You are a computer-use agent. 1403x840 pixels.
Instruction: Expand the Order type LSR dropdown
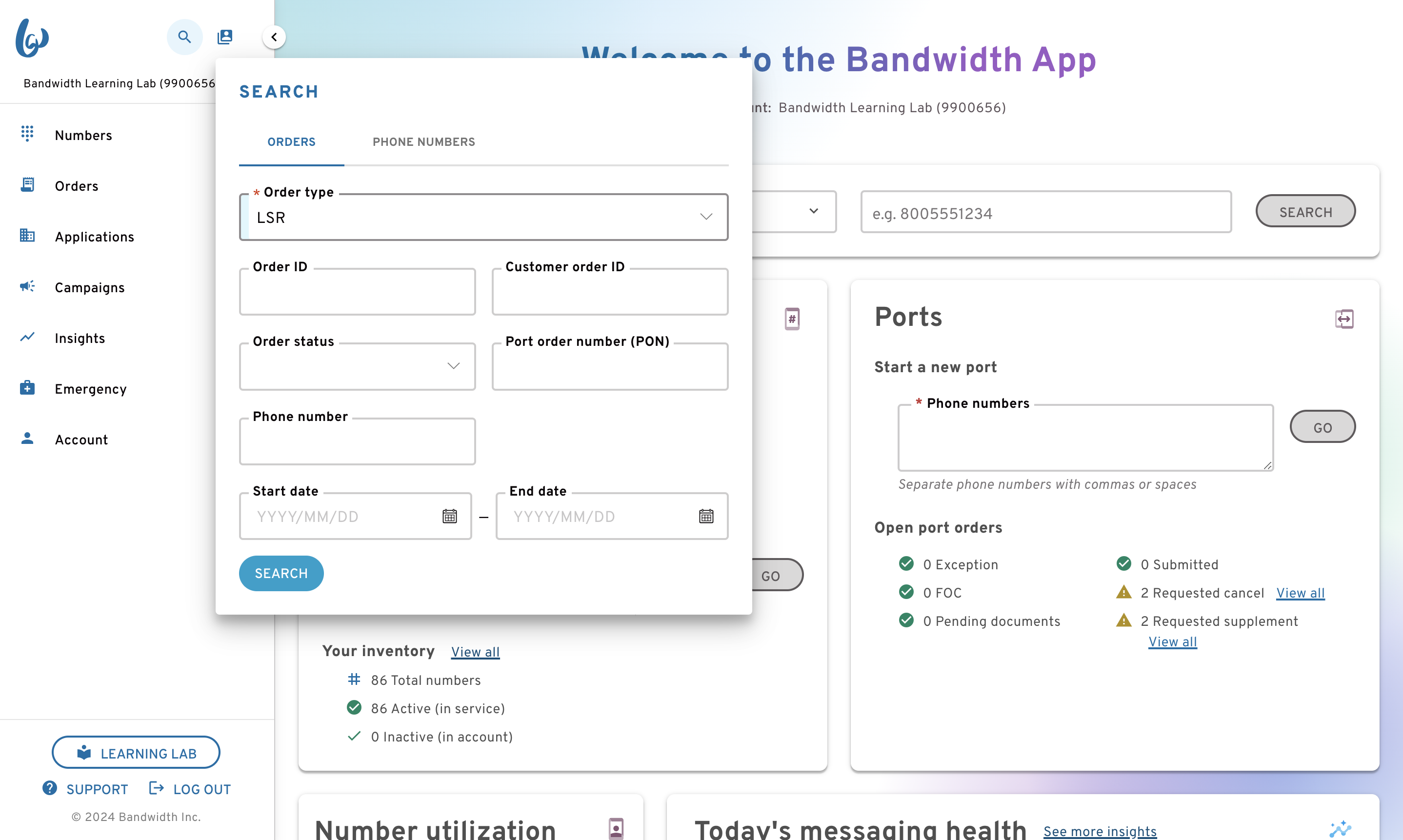(x=484, y=218)
